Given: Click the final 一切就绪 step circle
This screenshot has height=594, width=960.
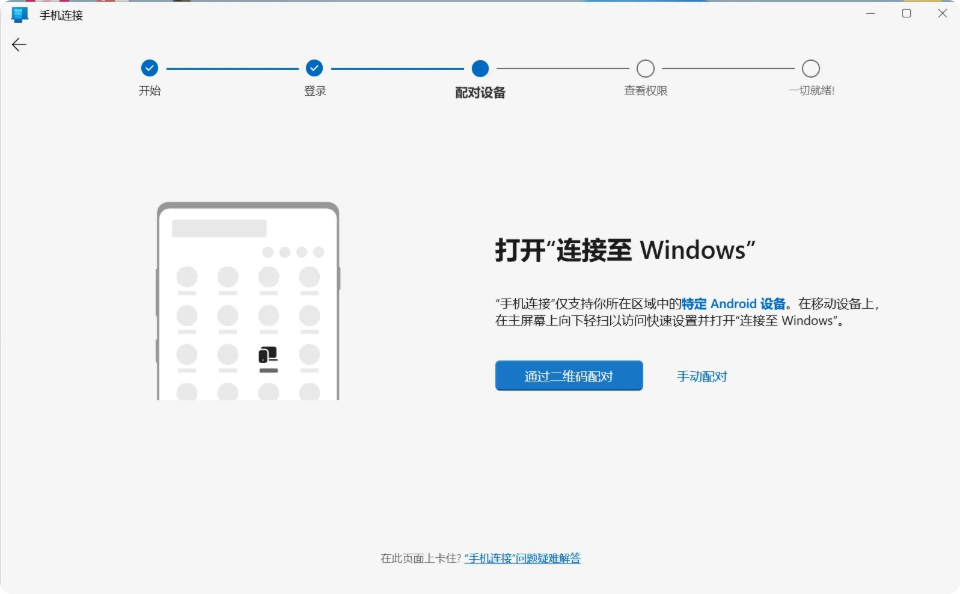Looking at the screenshot, I should tap(811, 68).
